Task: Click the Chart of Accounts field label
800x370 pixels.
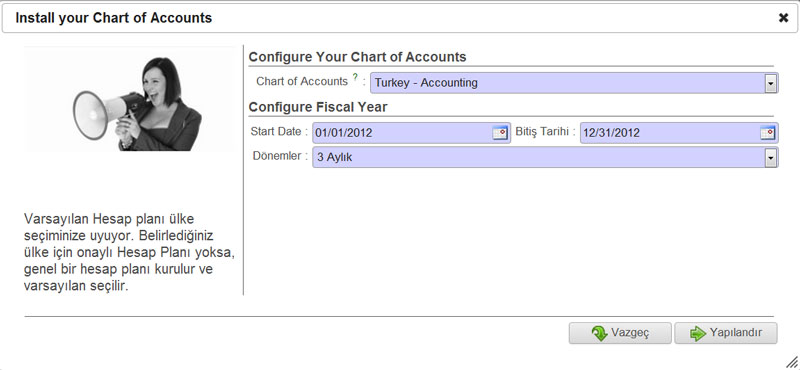Action: coord(302,82)
